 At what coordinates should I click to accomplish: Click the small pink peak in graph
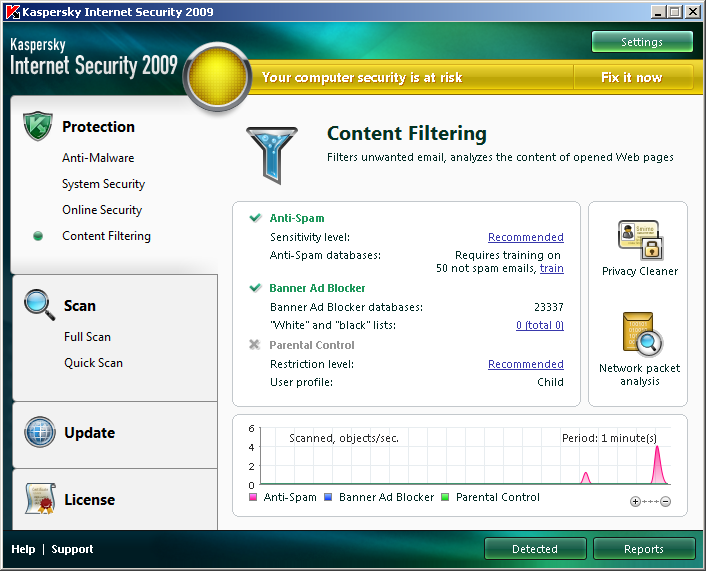[x=586, y=478]
